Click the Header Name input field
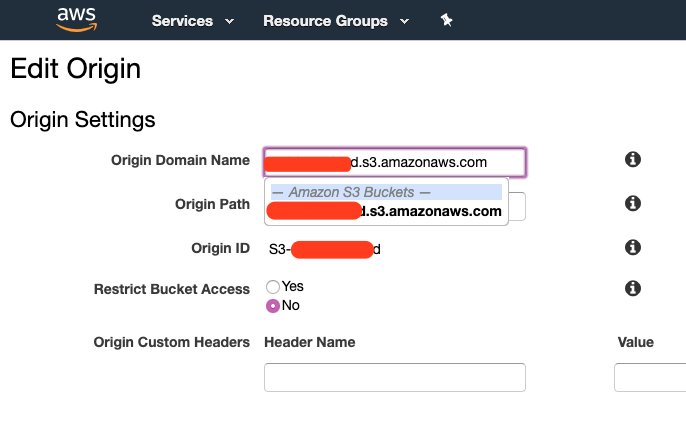 395,377
